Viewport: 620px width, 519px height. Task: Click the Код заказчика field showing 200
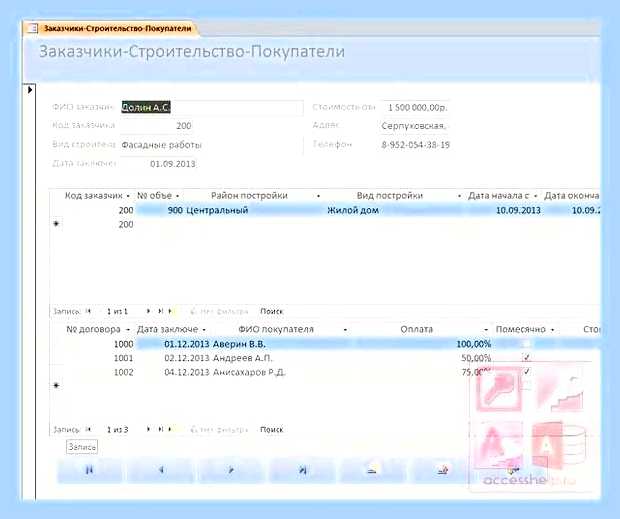click(x=156, y=126)
